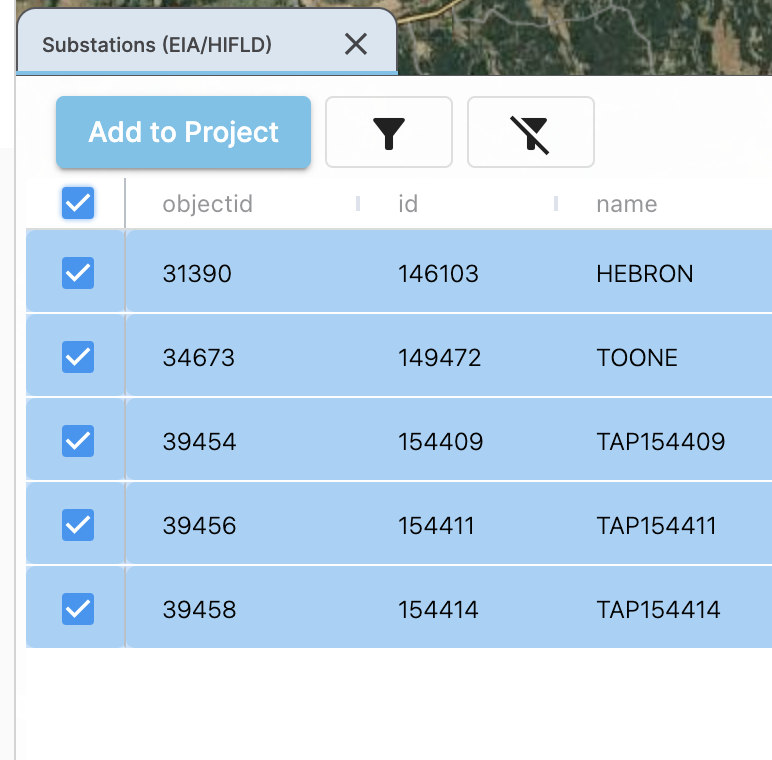The height and width of the screenshot is (760, 772).
Task: Click the name cell TAP154411
Action: tap(656, 526)
